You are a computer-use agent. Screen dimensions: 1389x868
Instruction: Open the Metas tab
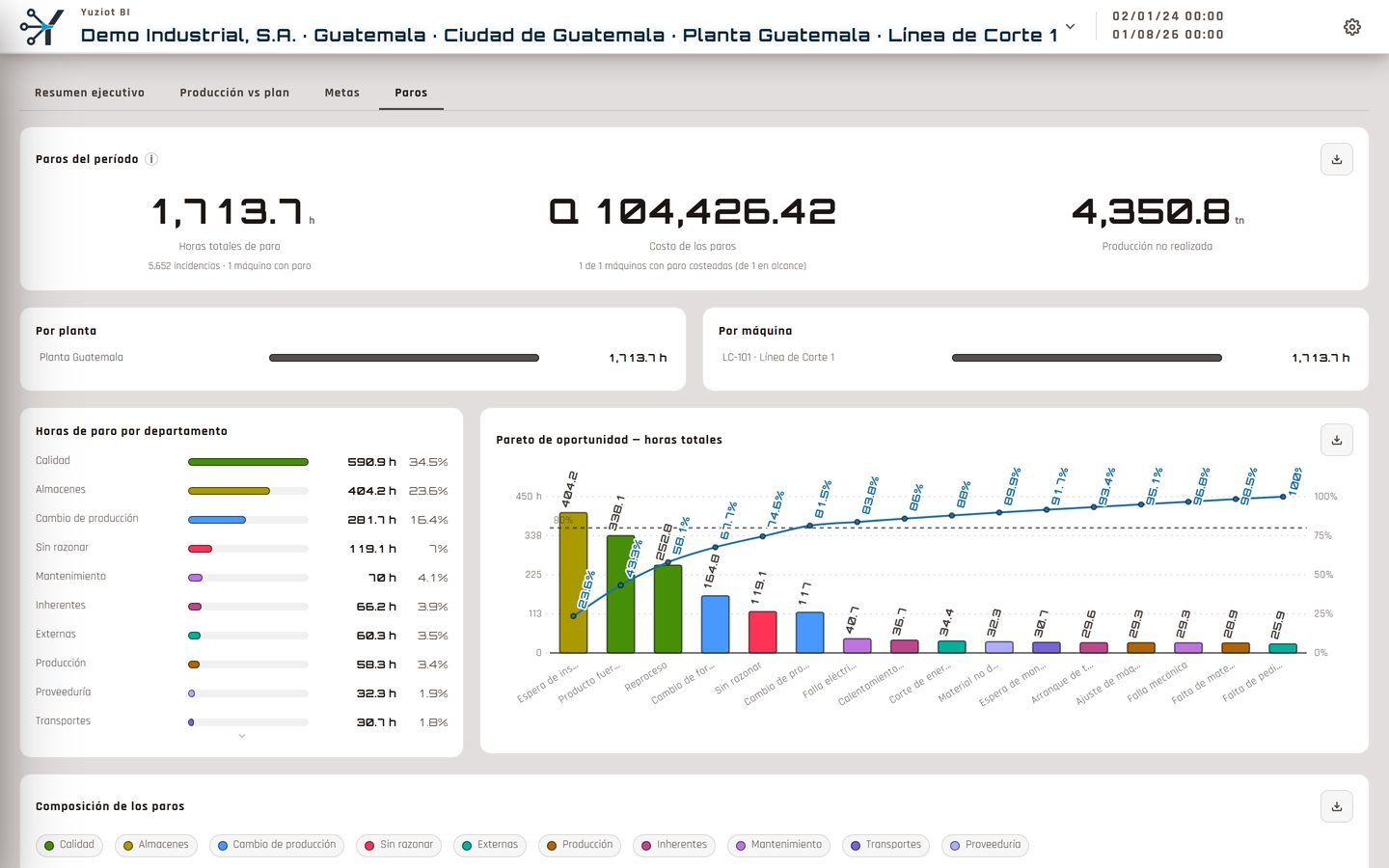[342, 93]
